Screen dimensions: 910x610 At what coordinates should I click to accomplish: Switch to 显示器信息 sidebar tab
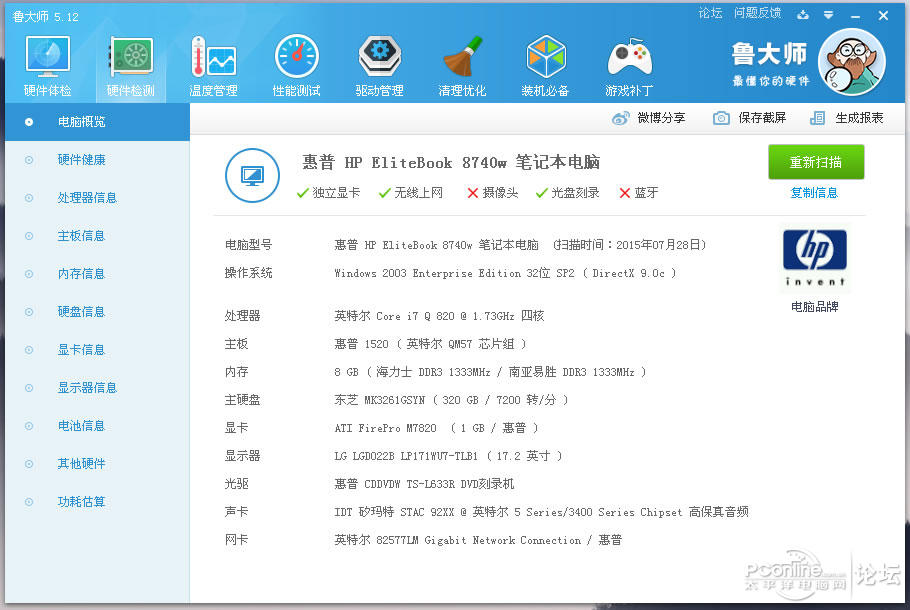click(x=98, y=388)
